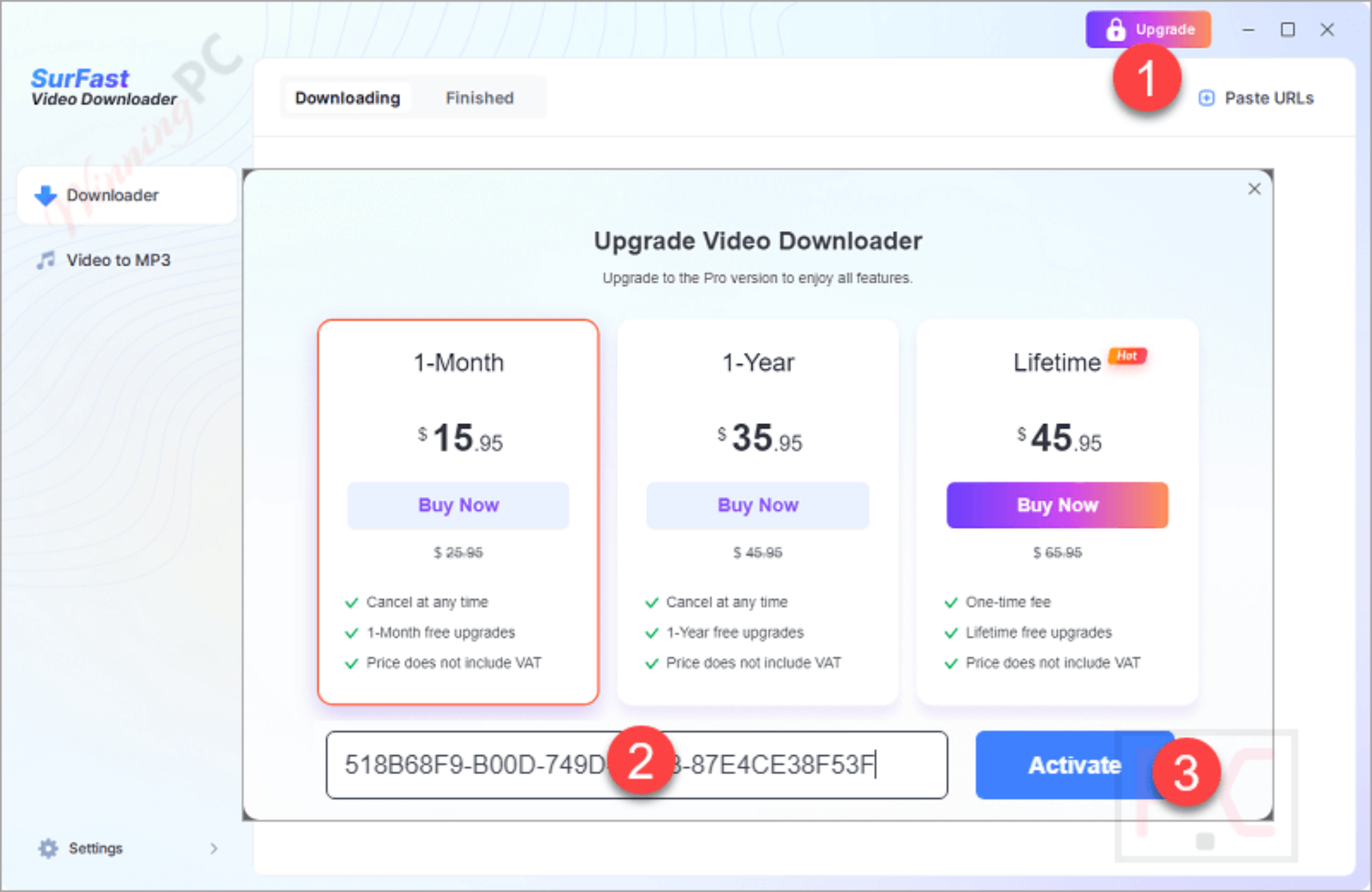
Task: Click the Upgrade lock icon button
Action: click(x=1148, y=29)
